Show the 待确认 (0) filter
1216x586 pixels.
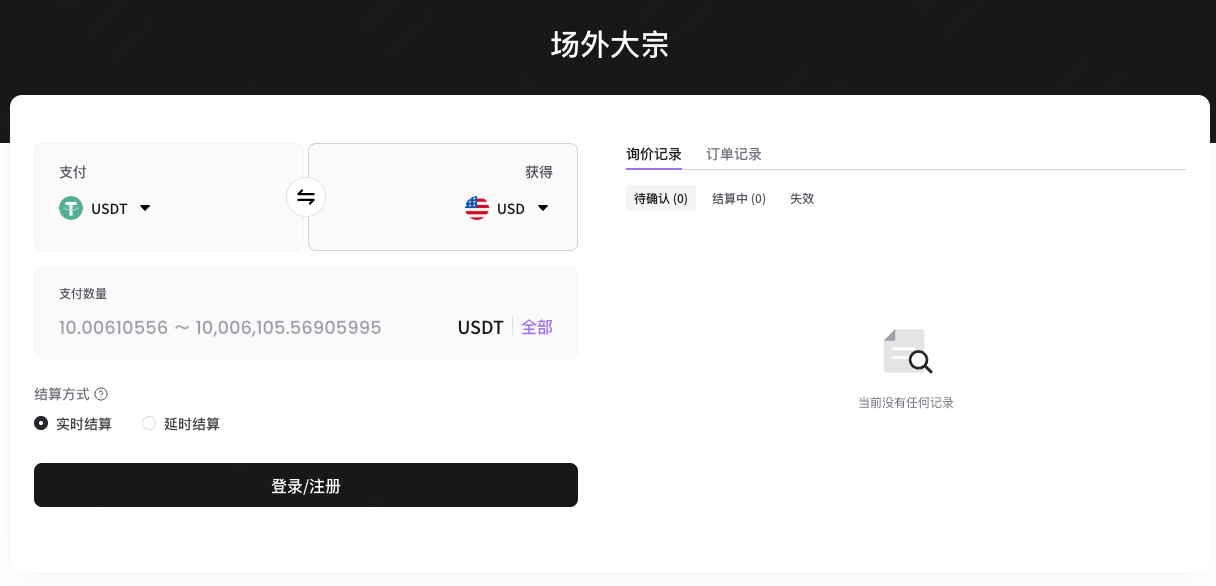click(x=661, y=198)
